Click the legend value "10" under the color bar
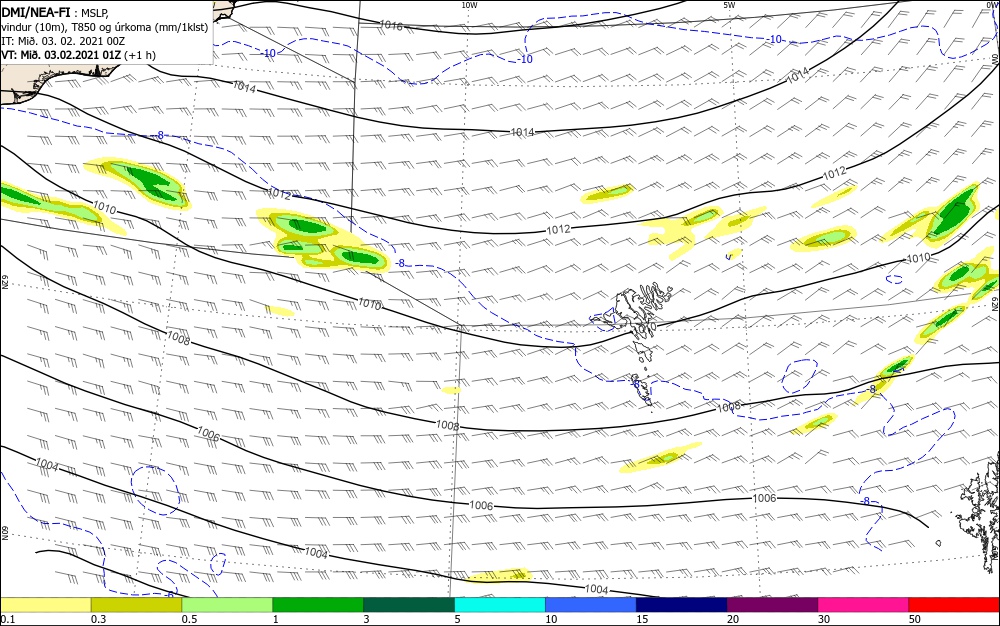This screenshot has width=1000, height=626. click(551, 619)
